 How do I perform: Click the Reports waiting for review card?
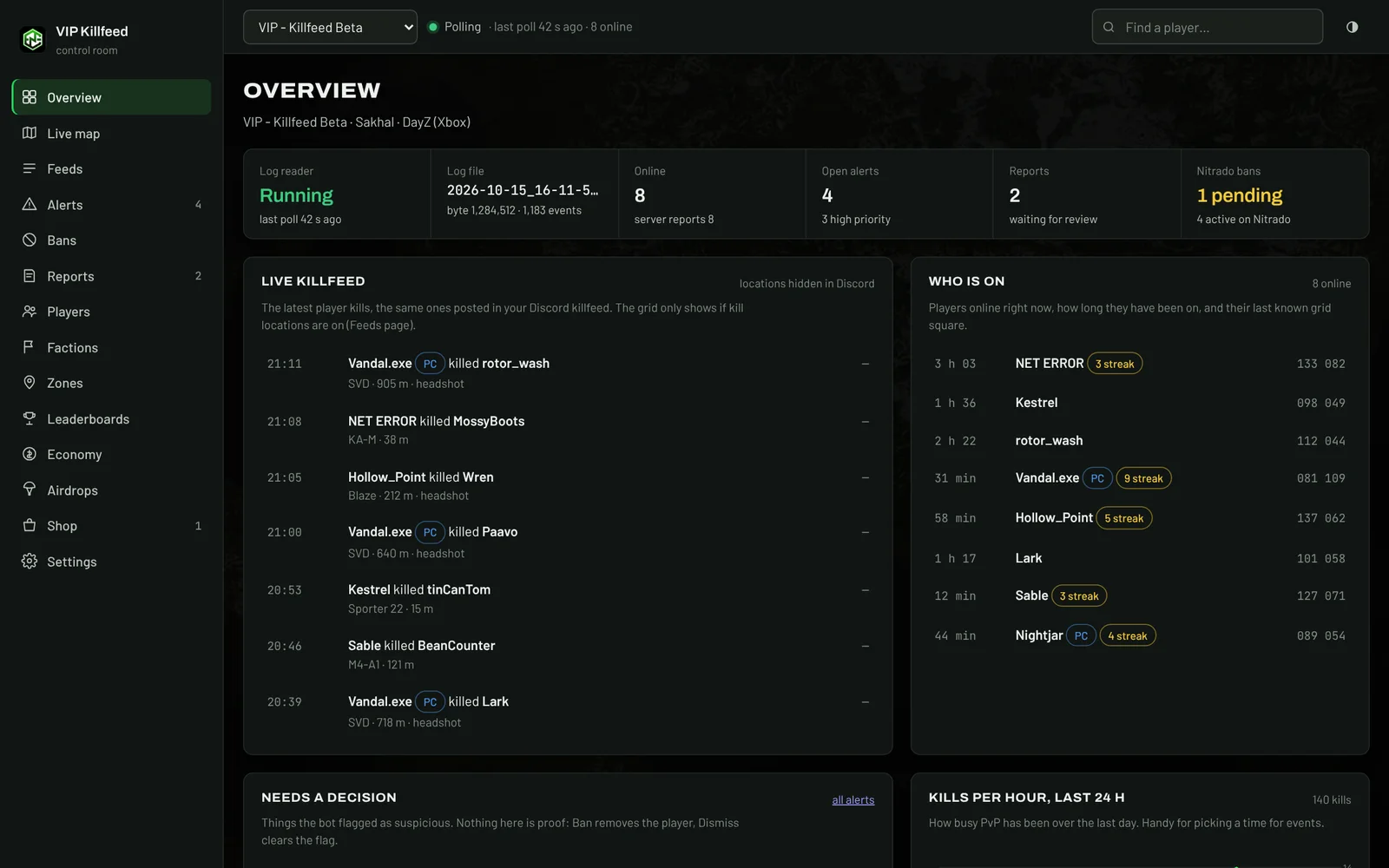click(x=1086, y=194)
